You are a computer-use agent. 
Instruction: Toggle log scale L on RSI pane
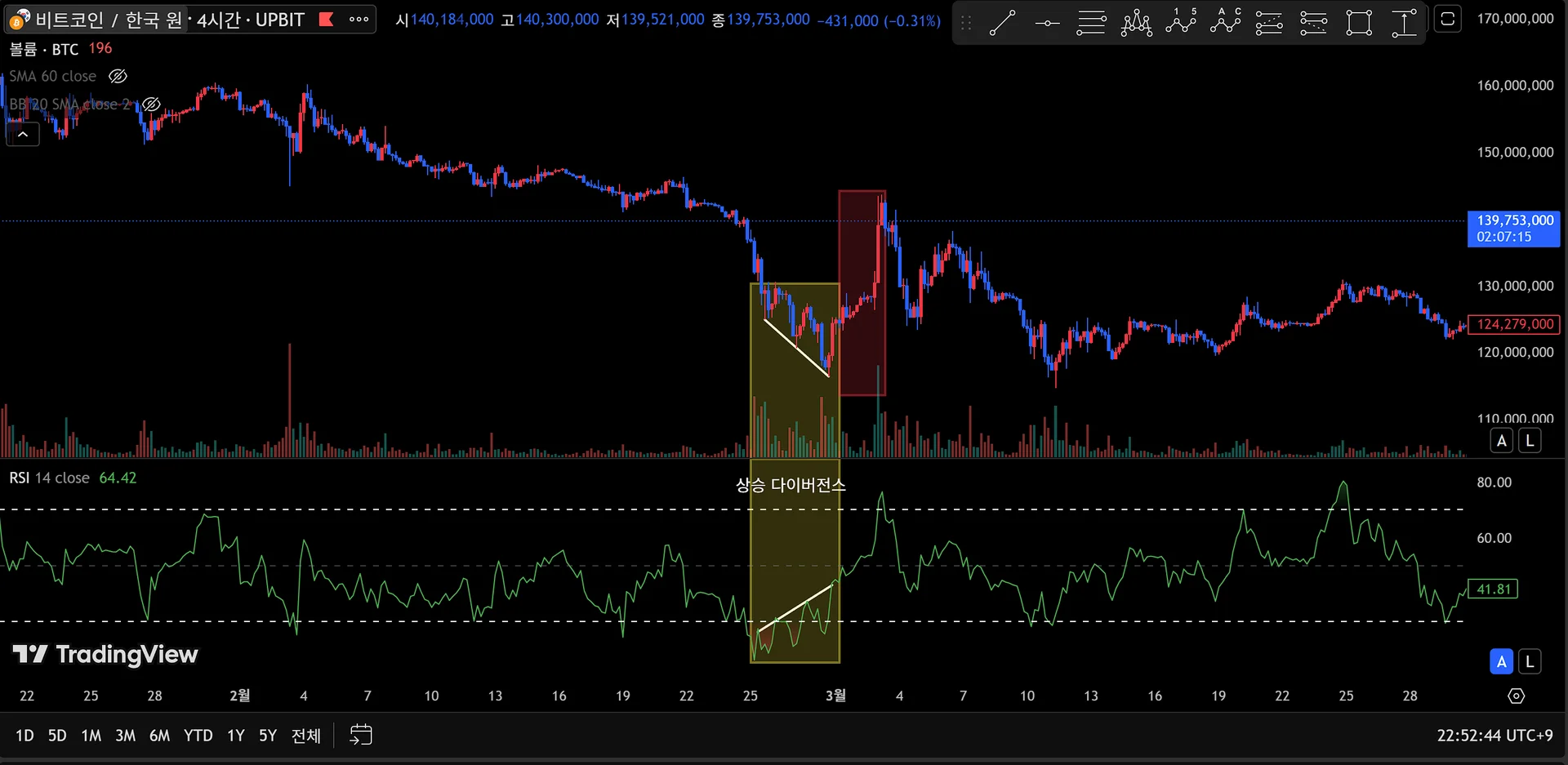pyautogui.click(x=1530, y=662)
